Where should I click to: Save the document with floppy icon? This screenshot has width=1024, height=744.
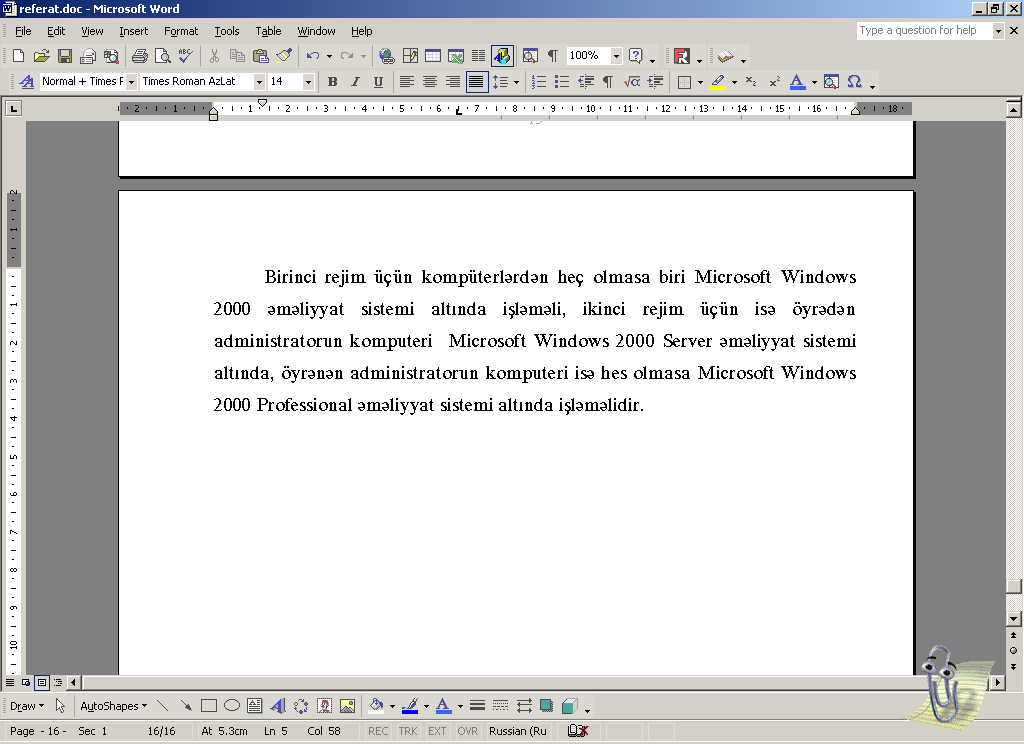[x=65, y=56]
